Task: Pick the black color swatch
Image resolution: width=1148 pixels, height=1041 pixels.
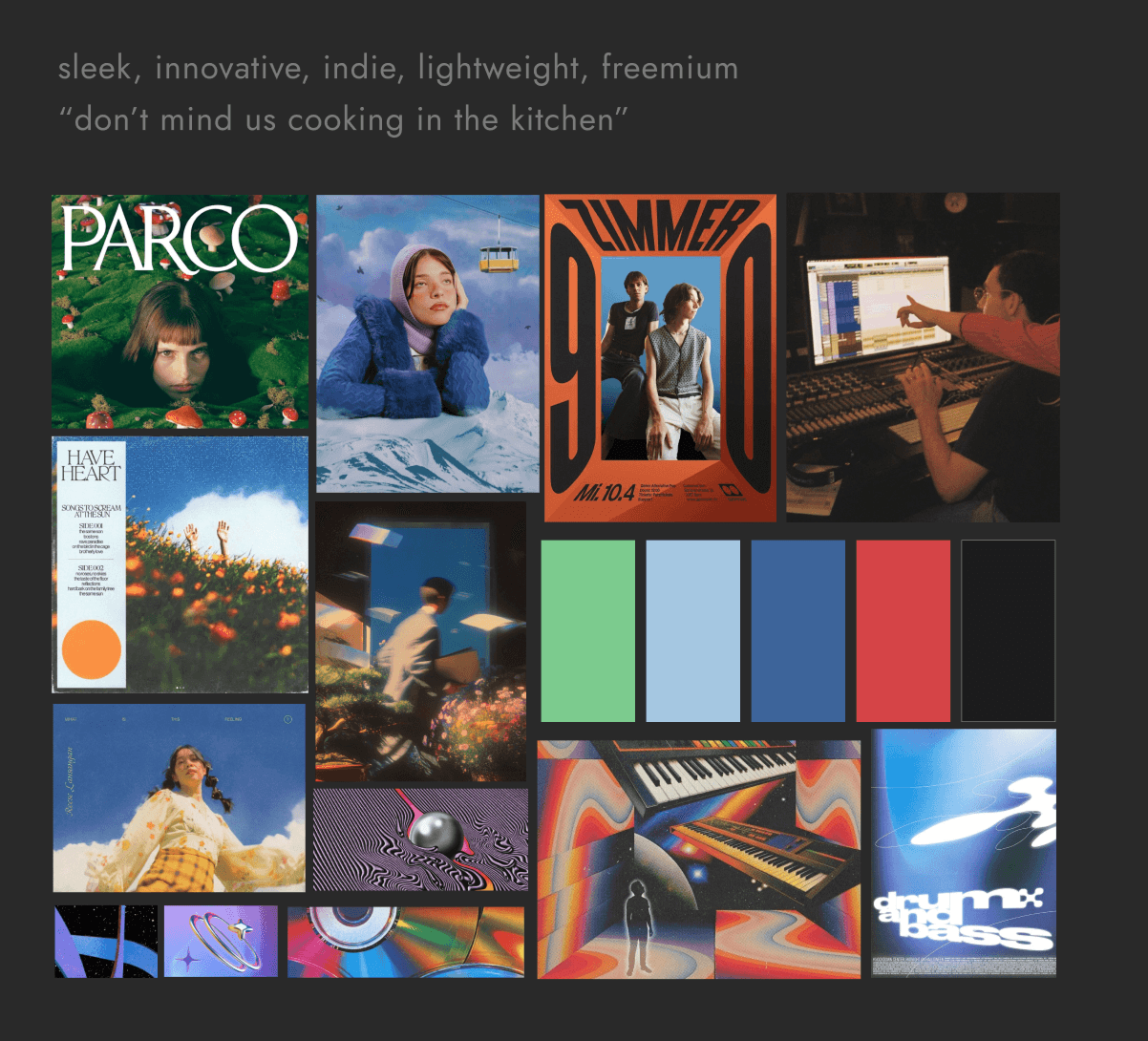Action: pyautogui.click(x=1009, y=630)
